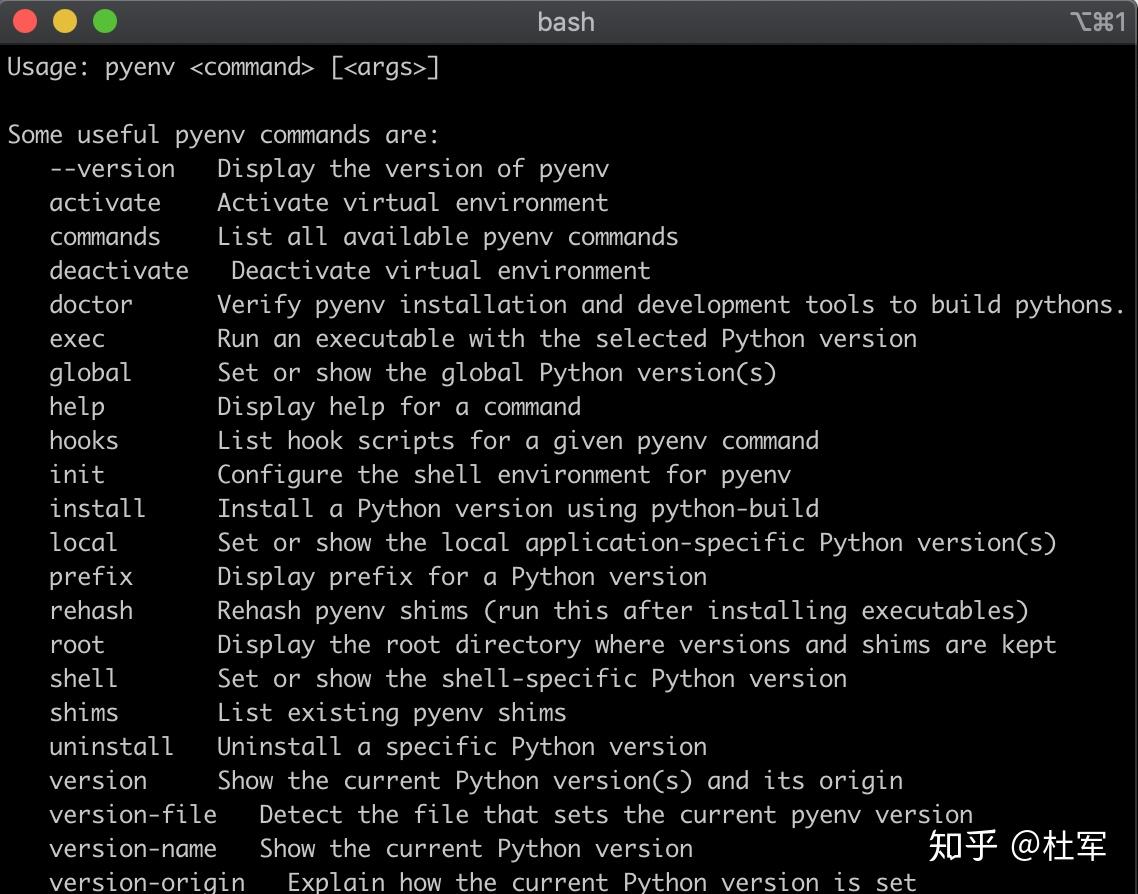
Task: Click the "activate" command name
Action: [105, 203]
